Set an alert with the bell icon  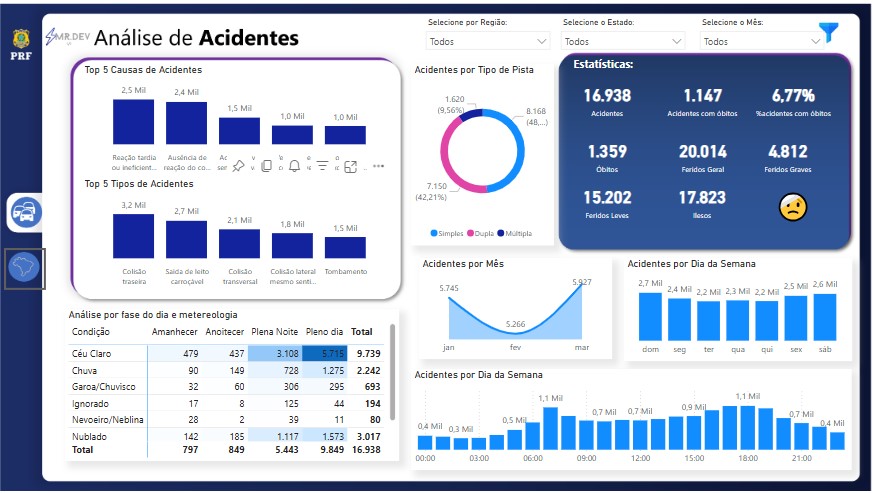click(295, 165)
